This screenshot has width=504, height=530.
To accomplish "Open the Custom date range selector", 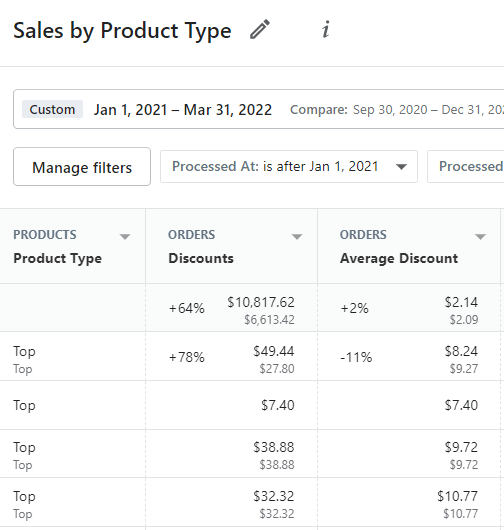I will (x=259, y=109).
